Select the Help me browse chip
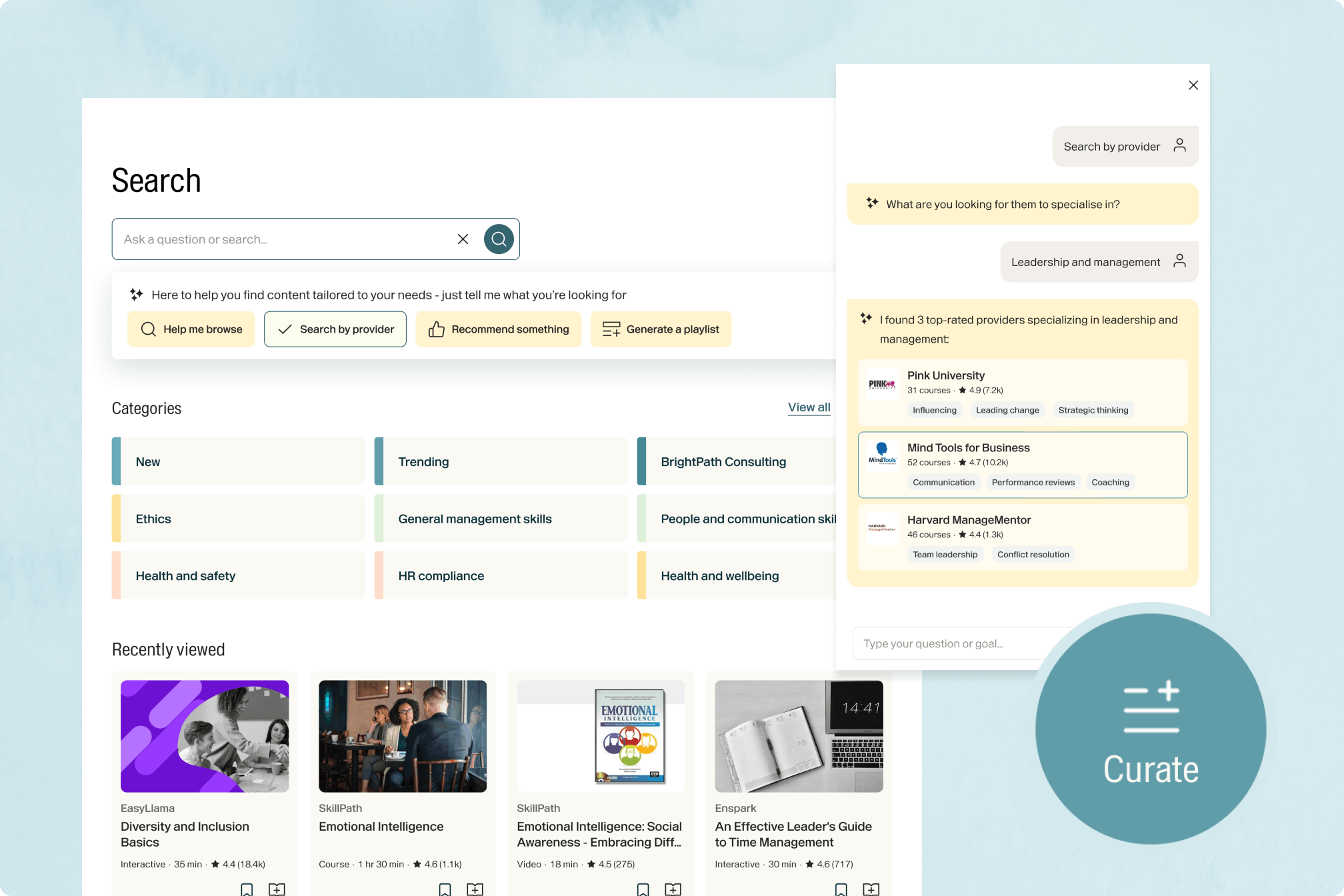The width and height of the screenshot is (1344, 896). click(x=191, y=329)
